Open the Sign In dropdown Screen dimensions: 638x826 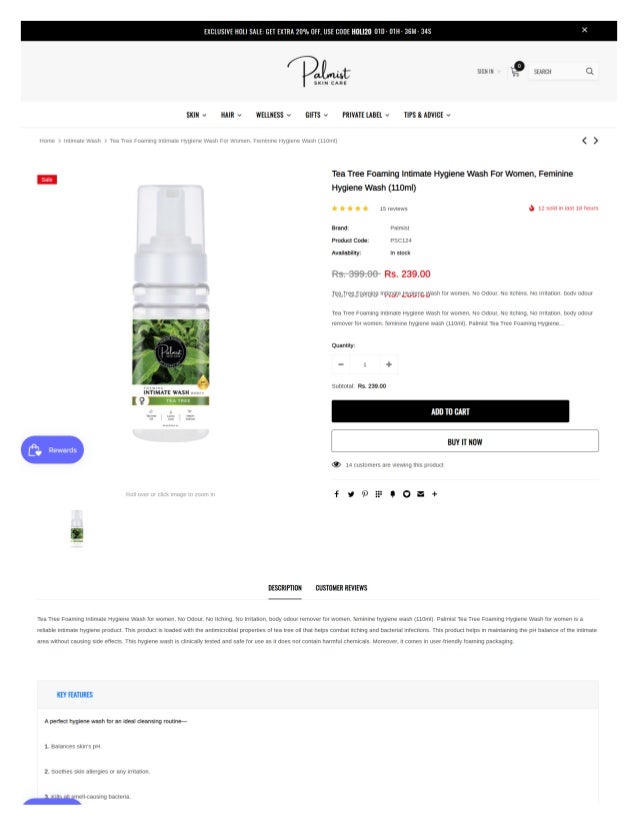coord(488,71)
